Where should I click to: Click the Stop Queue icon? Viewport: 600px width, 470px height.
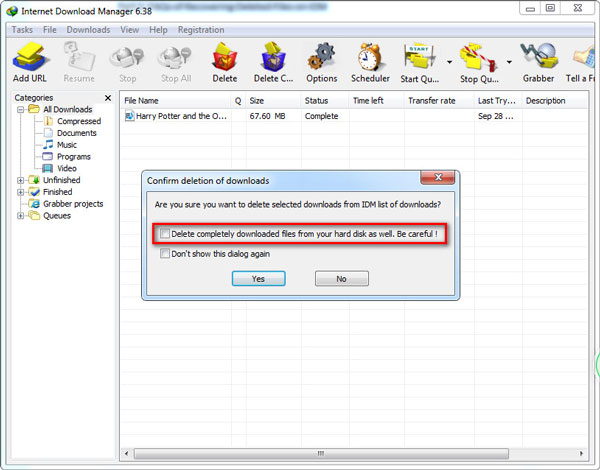click(x=478, y=57)
